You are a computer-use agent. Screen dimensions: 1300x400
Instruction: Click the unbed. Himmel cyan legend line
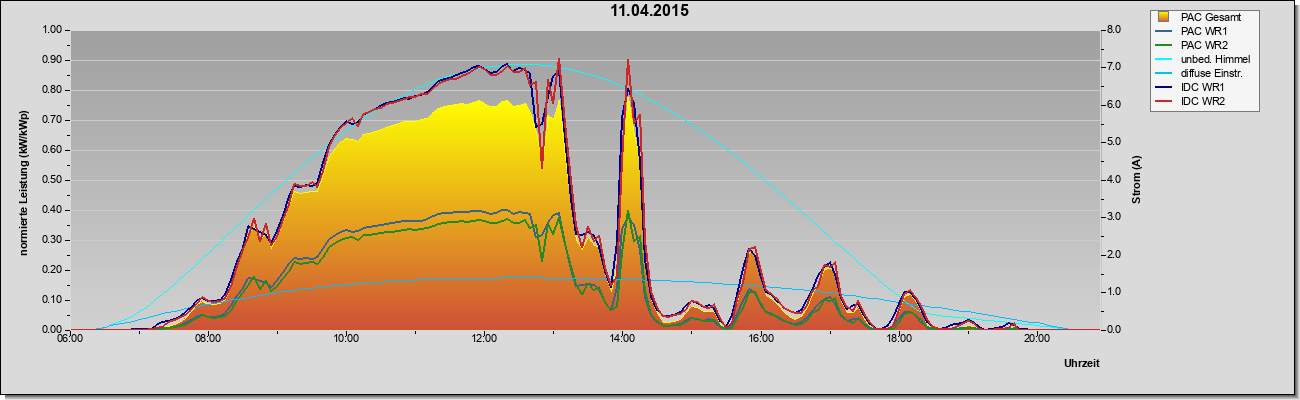click(x=1165, y=60)
